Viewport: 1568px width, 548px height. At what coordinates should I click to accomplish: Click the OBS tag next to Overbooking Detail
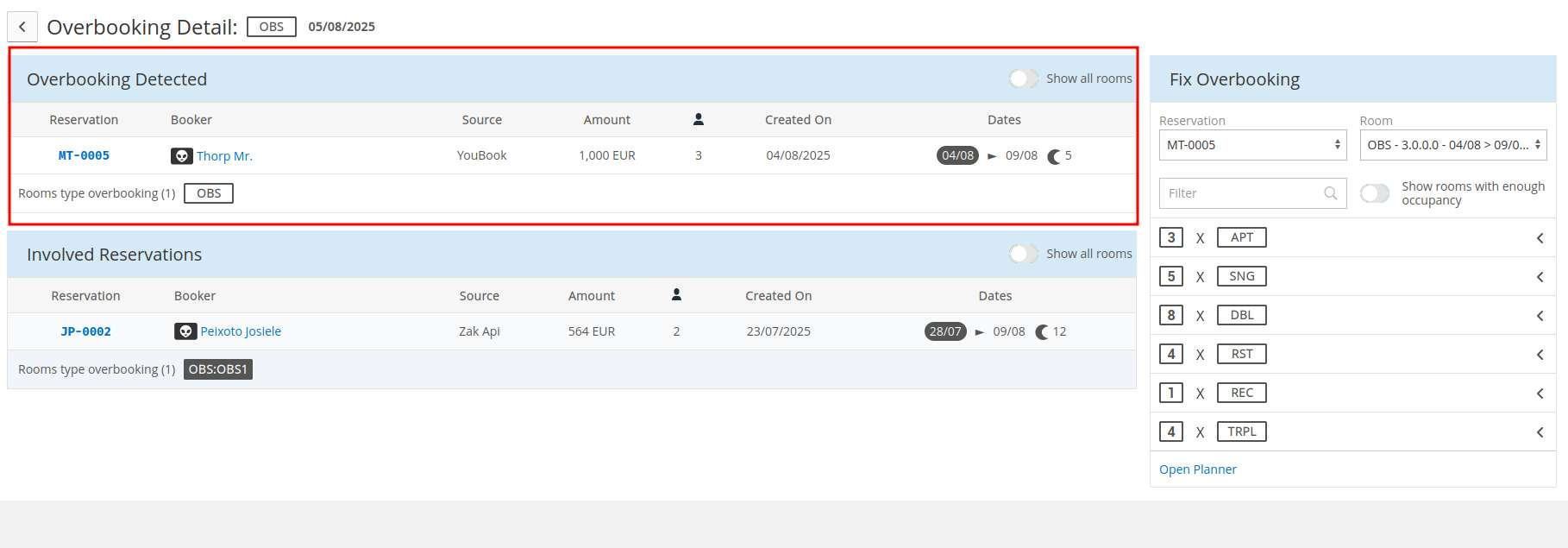[272, 27]
